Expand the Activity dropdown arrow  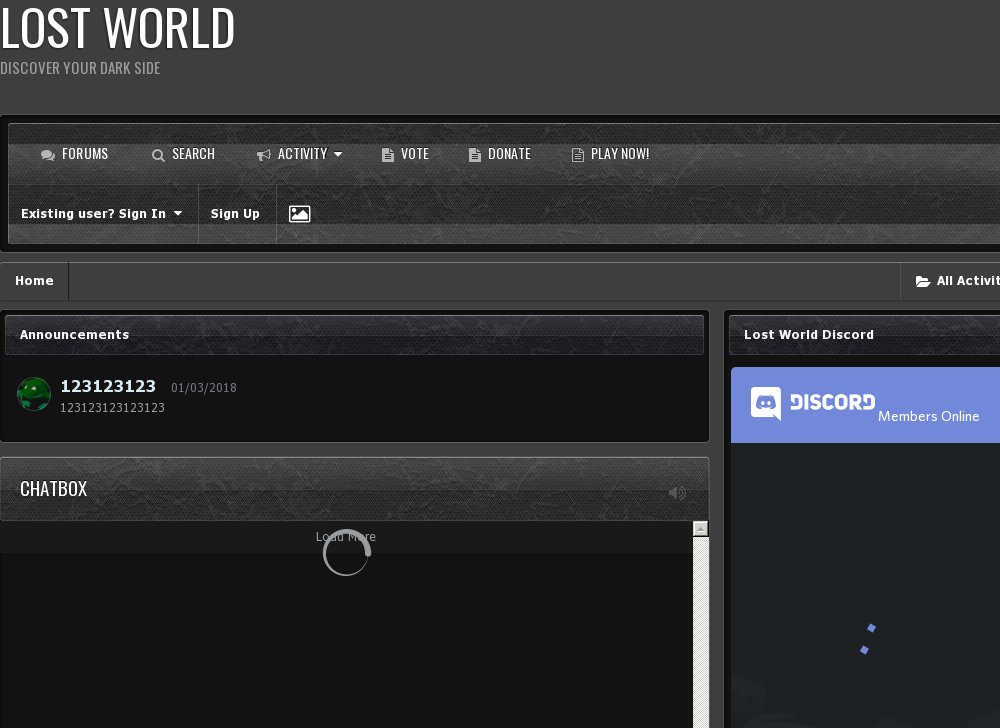[x=338, y=154]
